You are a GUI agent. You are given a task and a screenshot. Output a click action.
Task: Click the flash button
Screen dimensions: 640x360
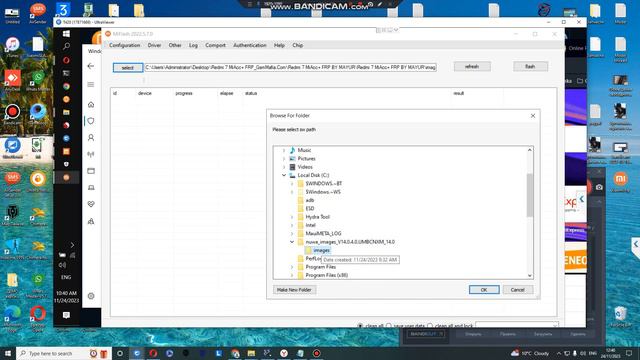coord(530,67)
